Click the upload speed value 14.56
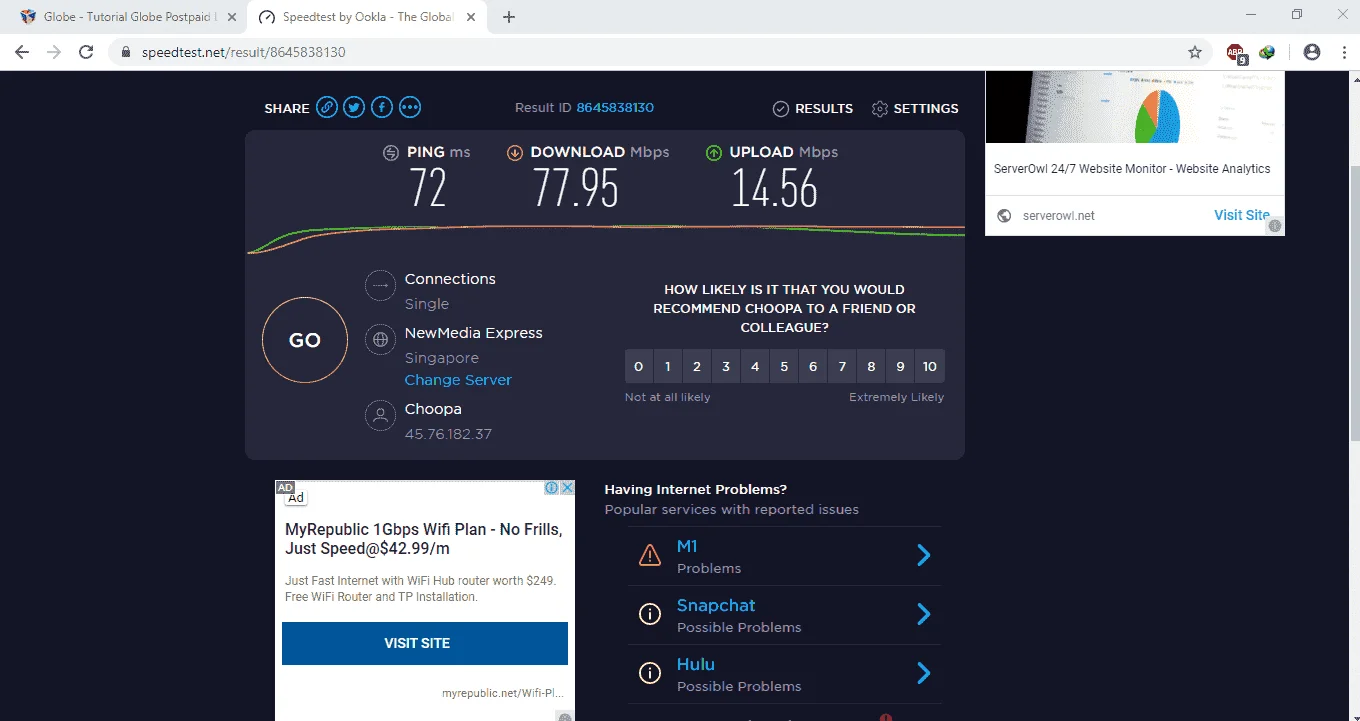This screenshot has height=721, width=1360. coord(774,187)
